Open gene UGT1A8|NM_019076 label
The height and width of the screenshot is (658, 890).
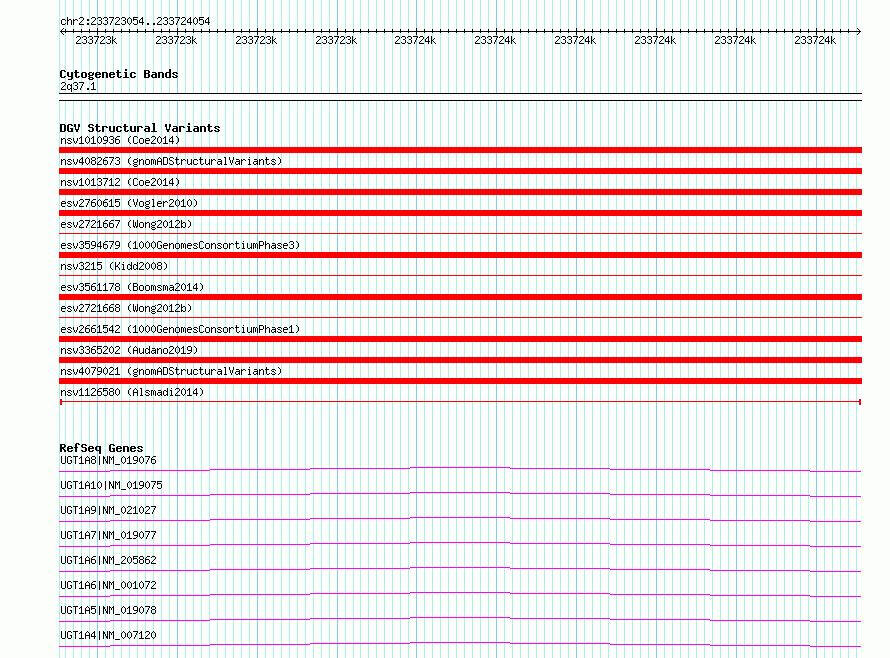[108, 460]
